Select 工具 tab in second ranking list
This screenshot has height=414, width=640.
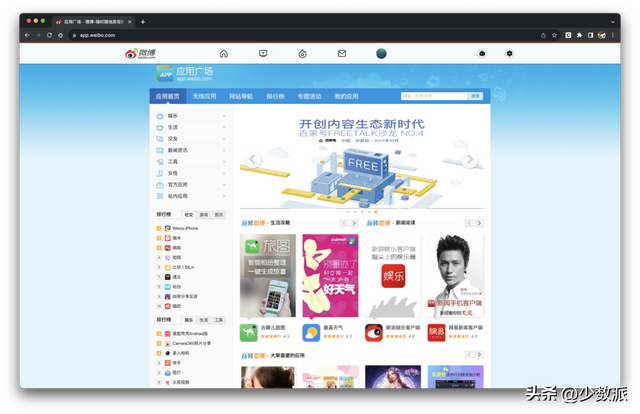click(x=219, y=320)
